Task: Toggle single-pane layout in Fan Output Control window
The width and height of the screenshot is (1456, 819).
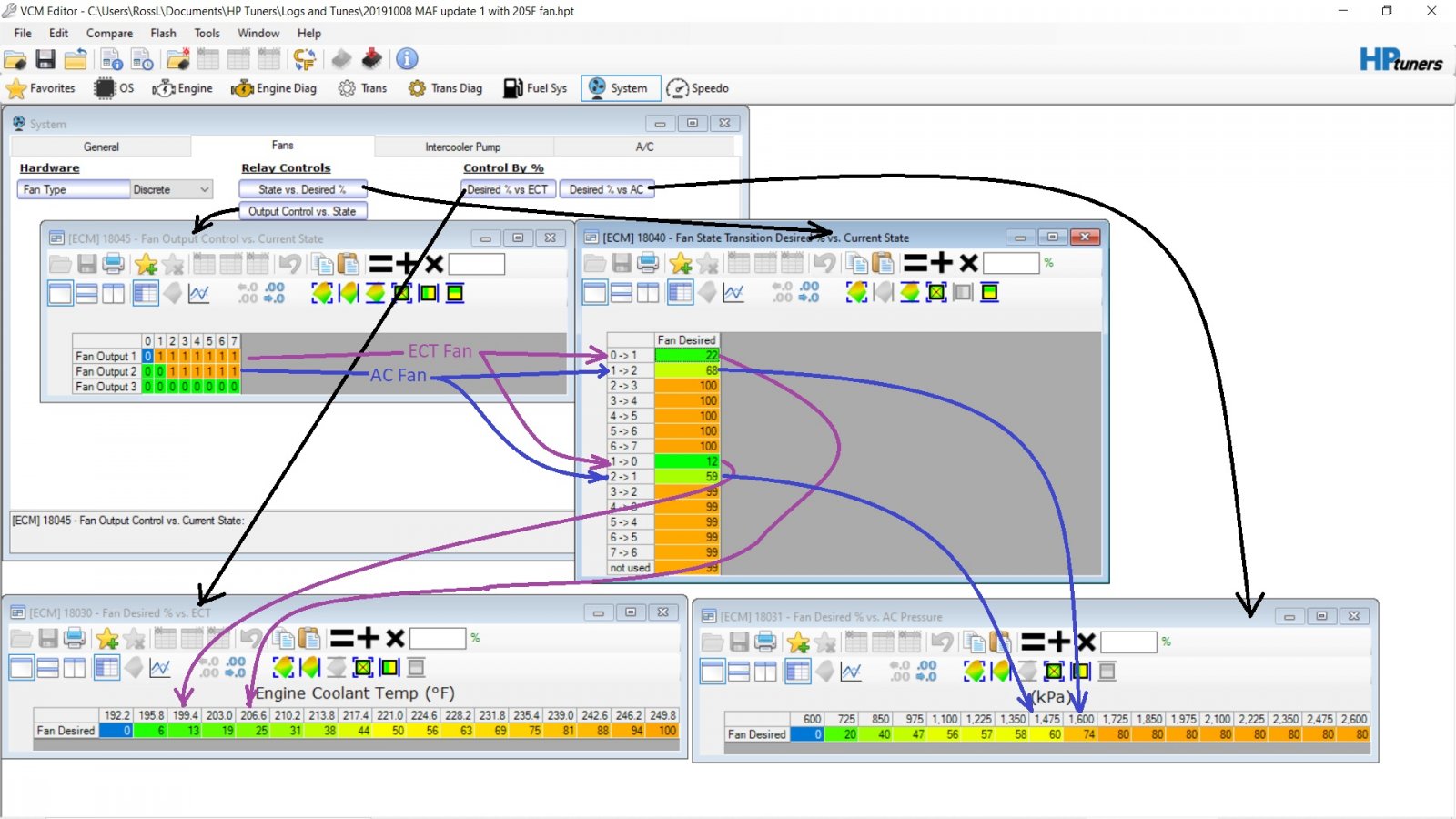Action: tap(60, 293)
